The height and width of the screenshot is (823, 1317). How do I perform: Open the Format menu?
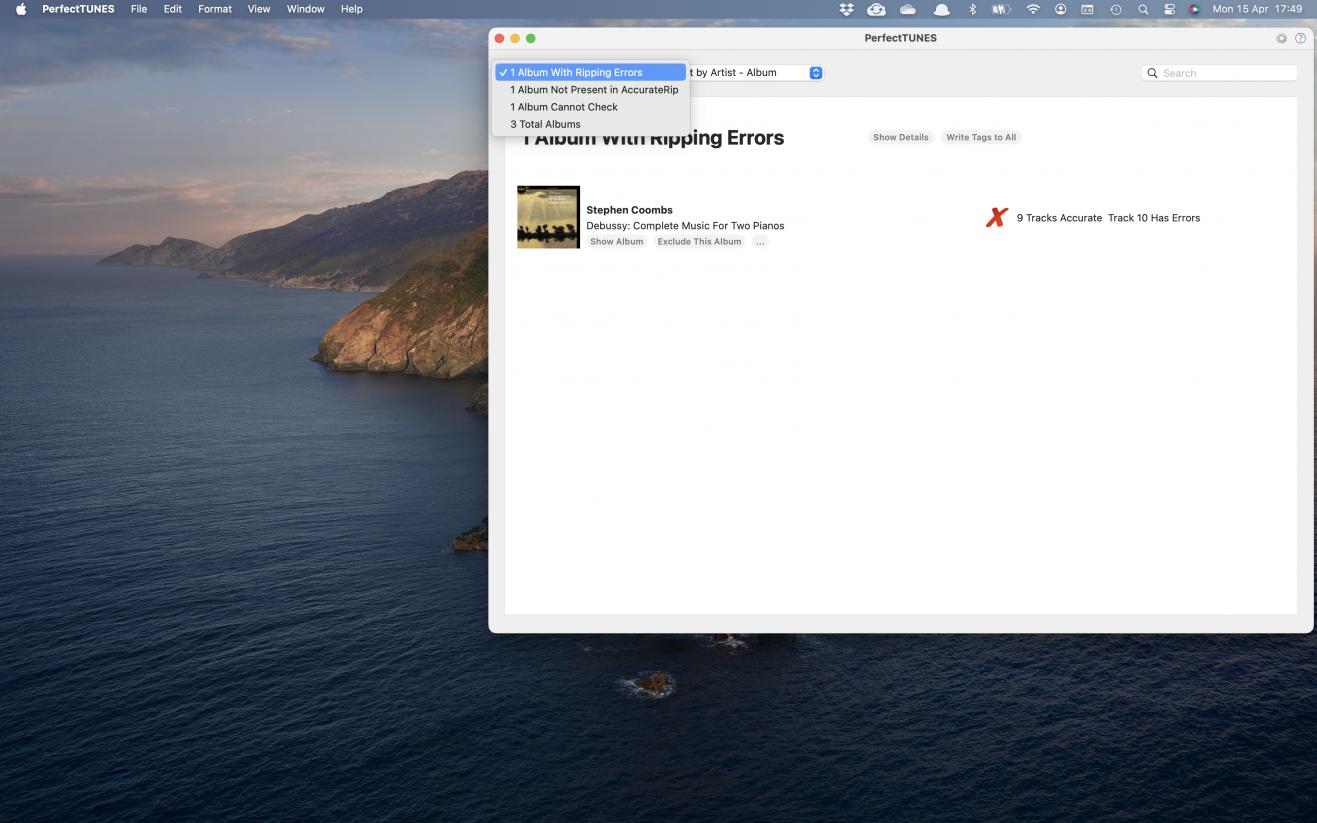pyautogui.click(x=214, y=9)
